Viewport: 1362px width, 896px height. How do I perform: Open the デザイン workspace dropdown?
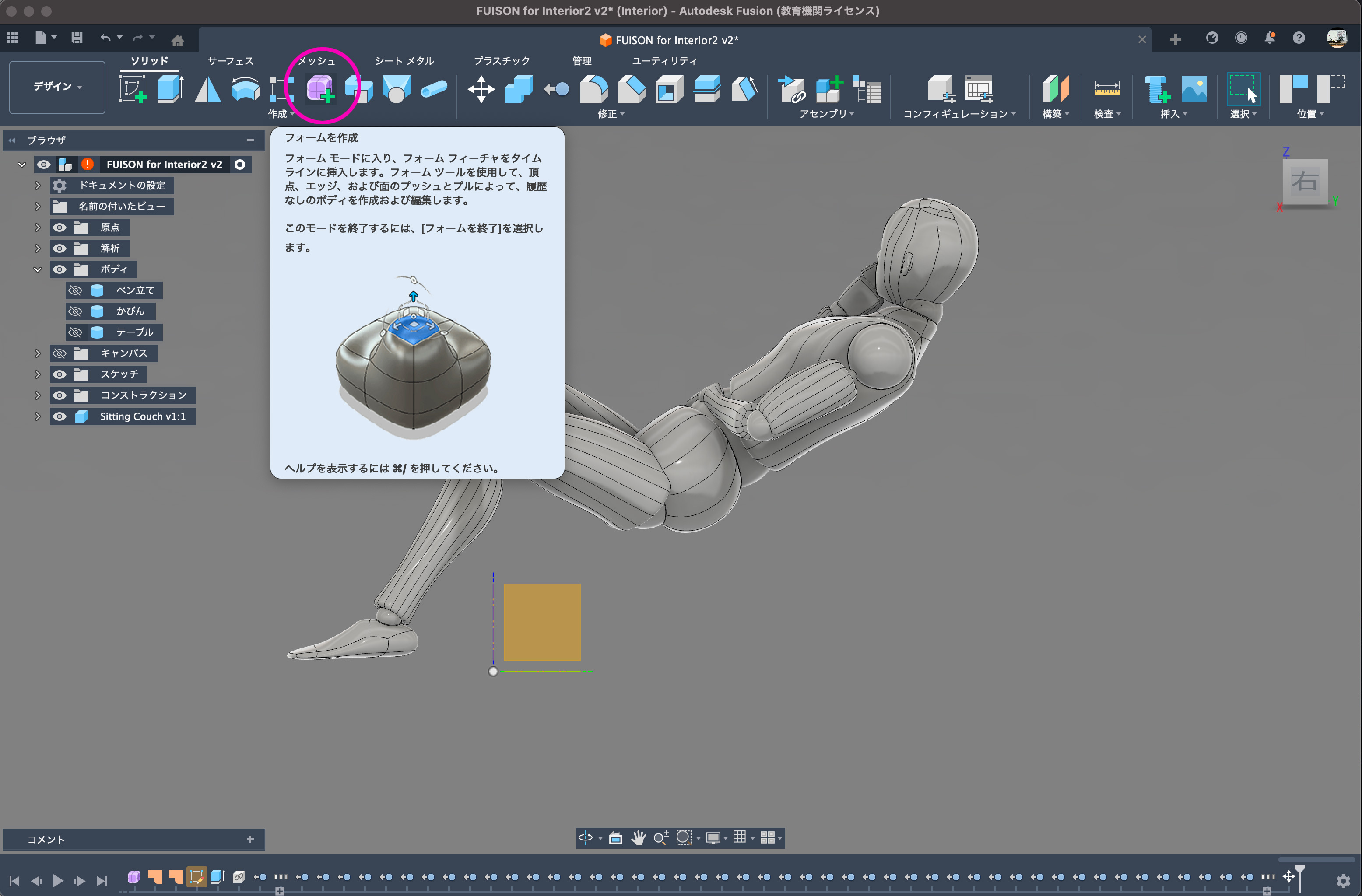57,86
